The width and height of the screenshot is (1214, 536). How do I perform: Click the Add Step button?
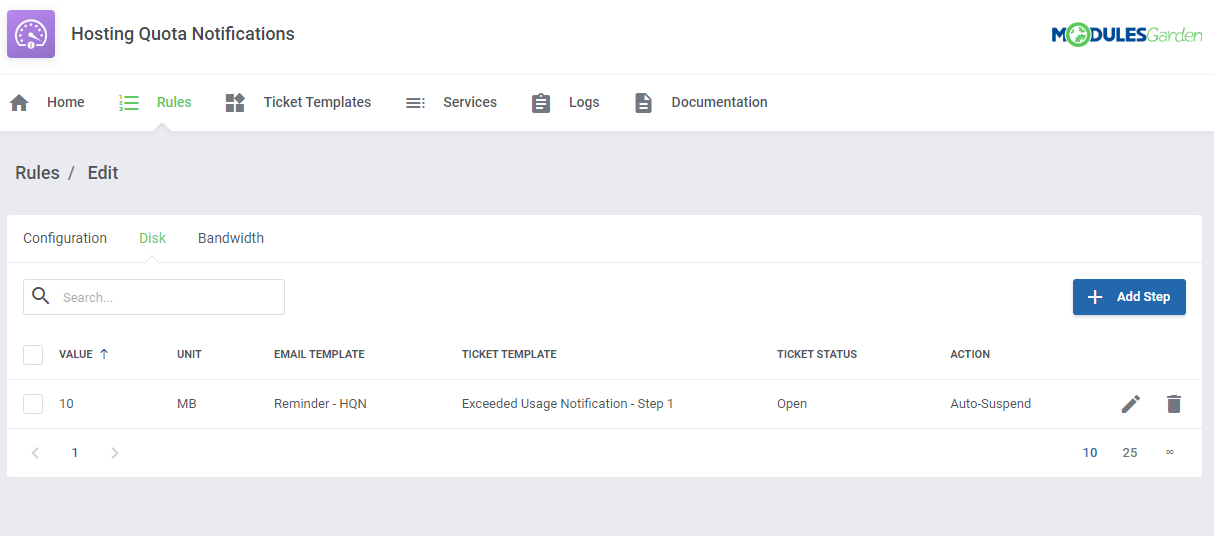coord(1129,297)
